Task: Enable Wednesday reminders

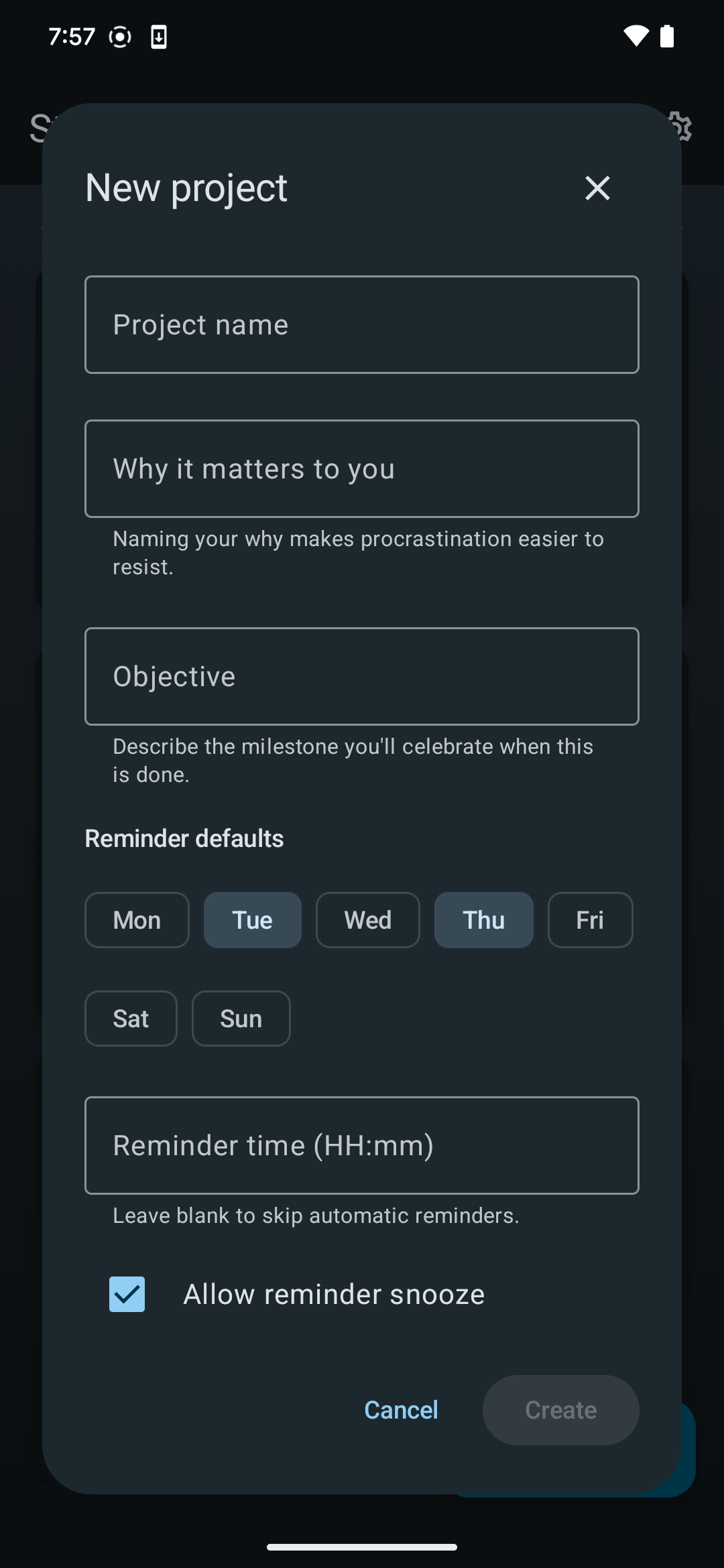Action: (x=367, y=920)
